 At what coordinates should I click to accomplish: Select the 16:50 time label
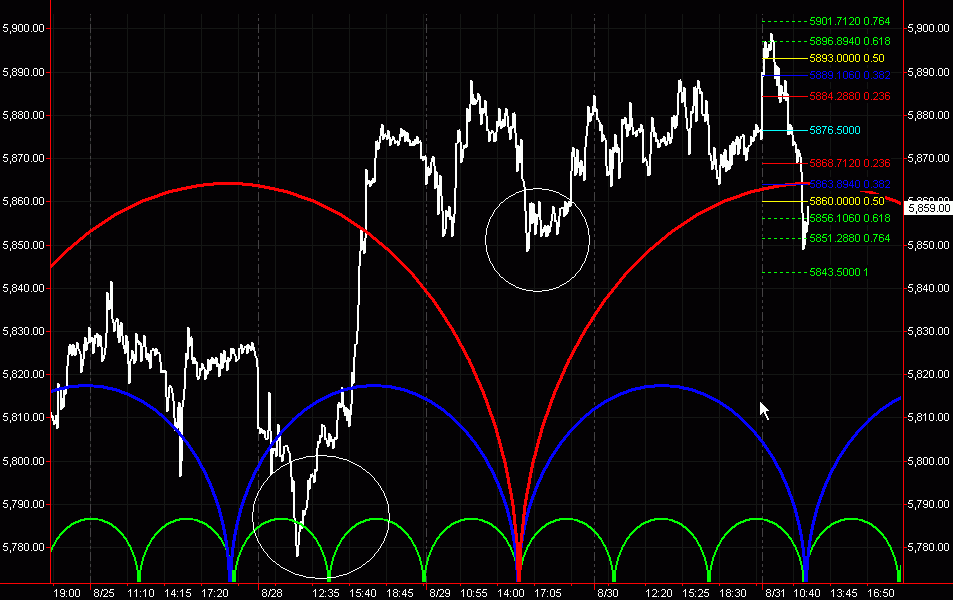pos(881,593)
